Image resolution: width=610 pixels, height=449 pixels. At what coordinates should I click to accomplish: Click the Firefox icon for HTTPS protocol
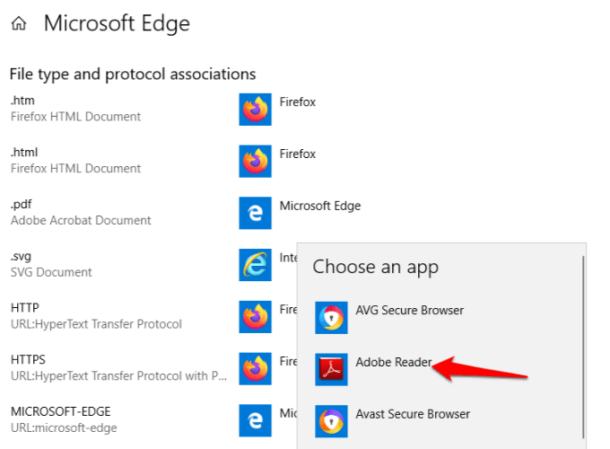255,368
